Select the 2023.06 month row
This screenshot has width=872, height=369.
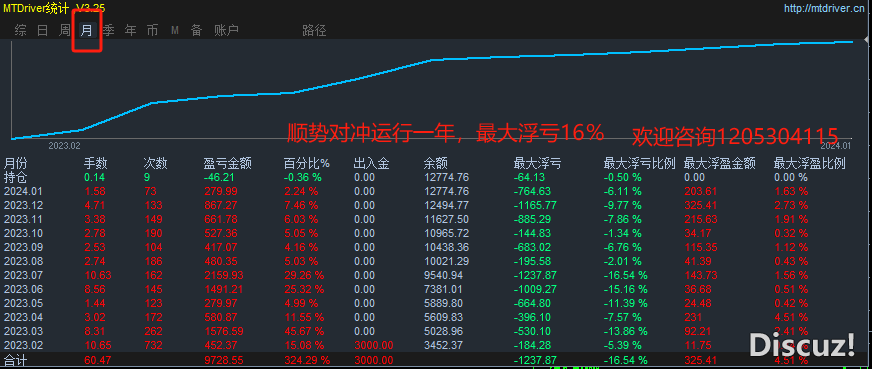point(436,289)
